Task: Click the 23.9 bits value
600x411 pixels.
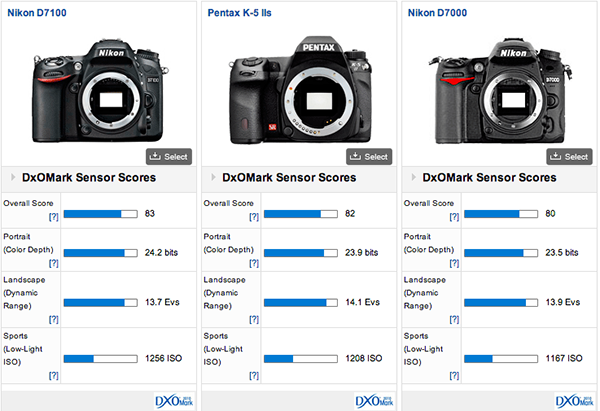Action: pyautogui.click(x=361, y=253)
